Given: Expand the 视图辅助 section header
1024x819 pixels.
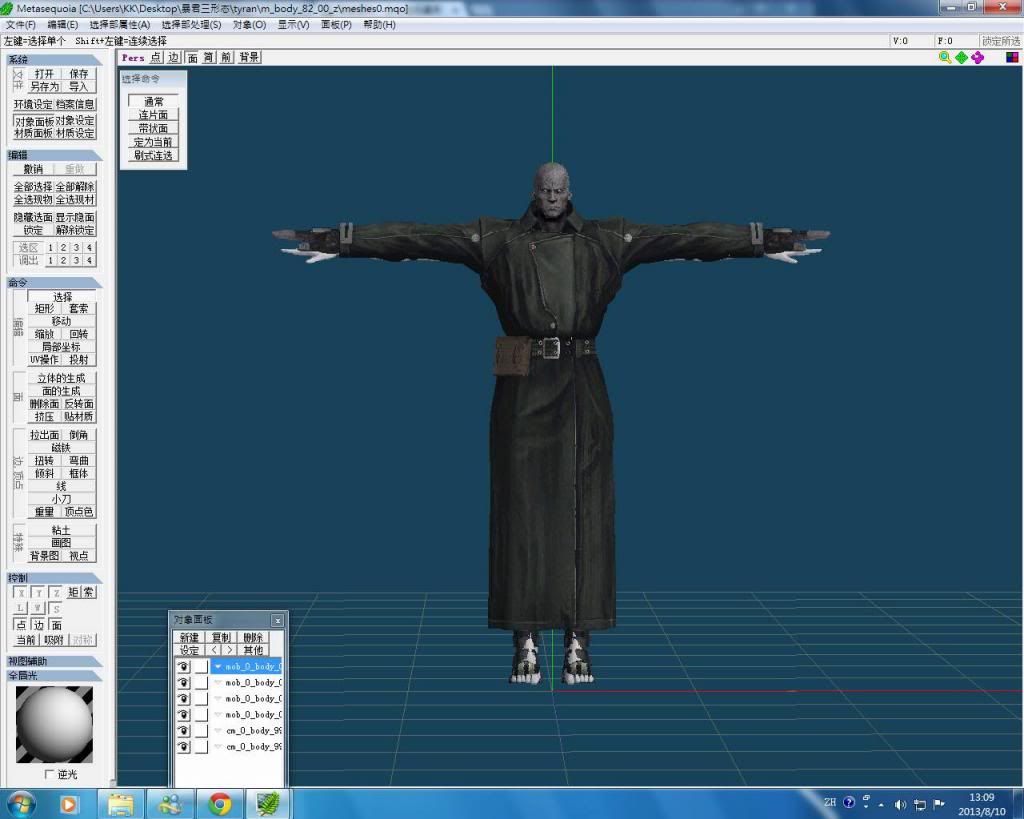Looking at the screenshot, I should [54, 661].
